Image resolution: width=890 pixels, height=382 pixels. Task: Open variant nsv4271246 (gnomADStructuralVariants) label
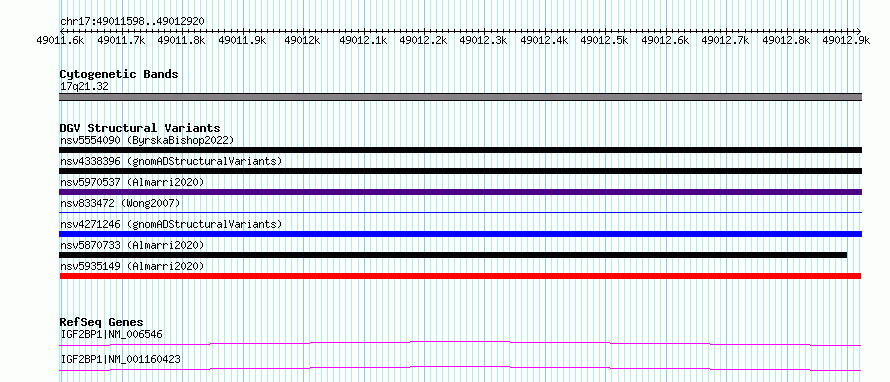point(171,224)
